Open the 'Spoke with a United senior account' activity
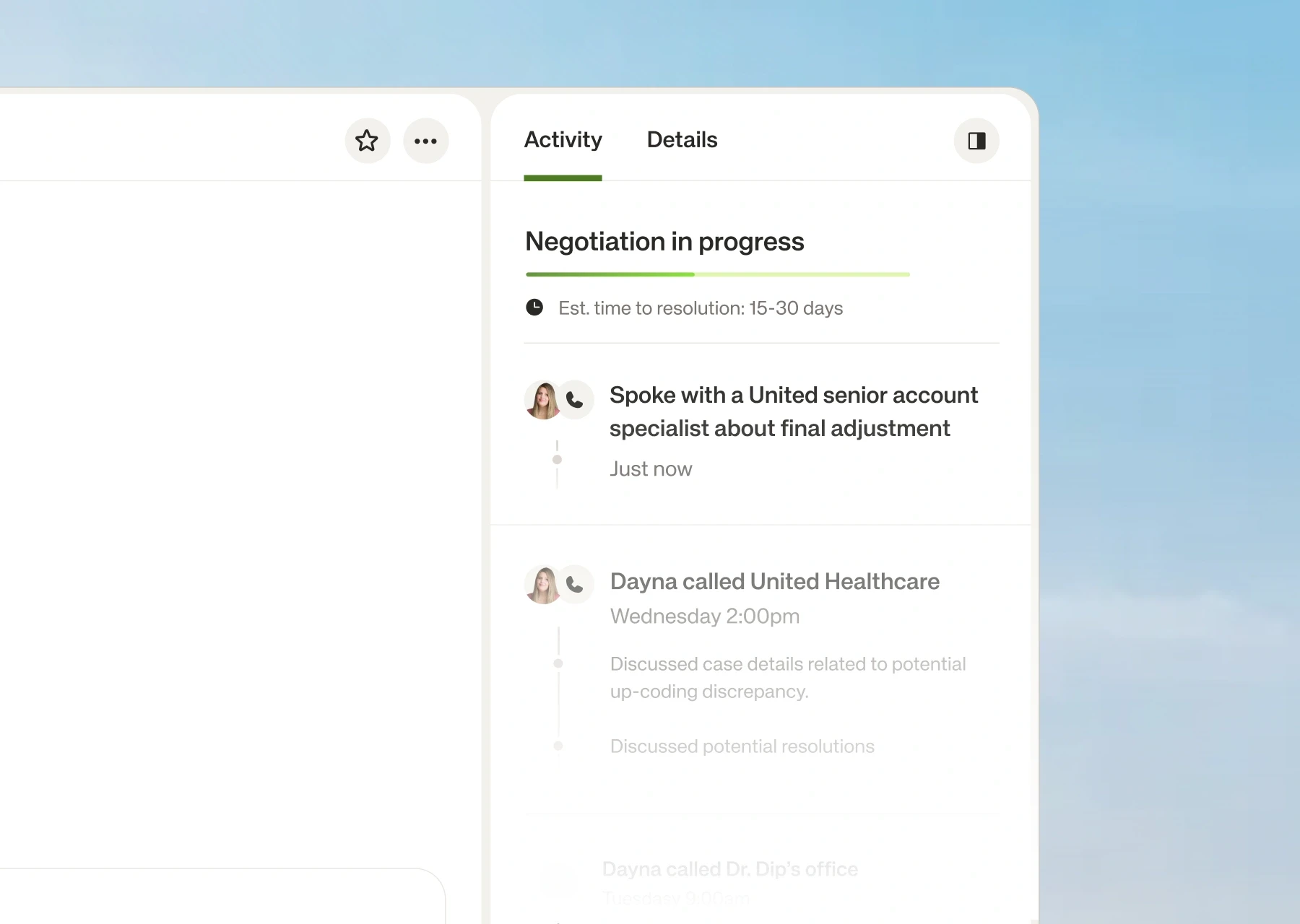Screen dimensions: 1300x924 point(794,411)
